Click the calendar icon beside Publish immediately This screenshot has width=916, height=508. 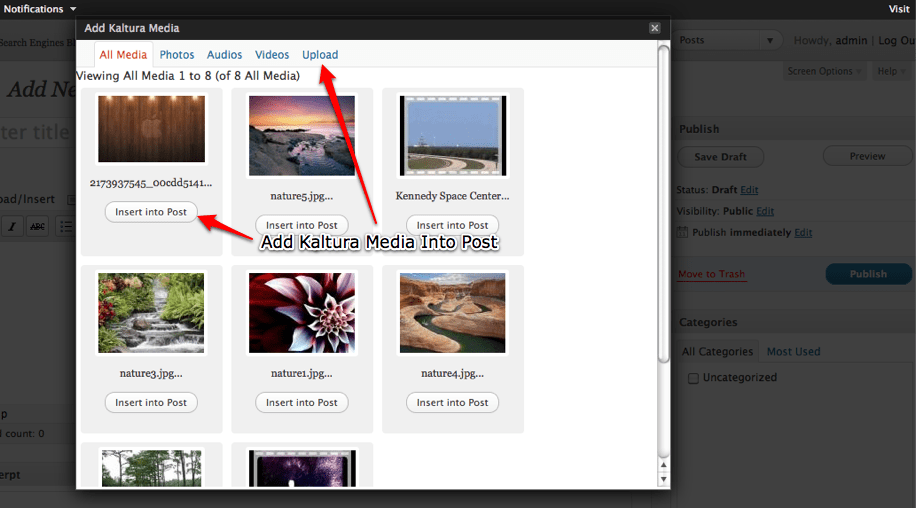(682, 232)
